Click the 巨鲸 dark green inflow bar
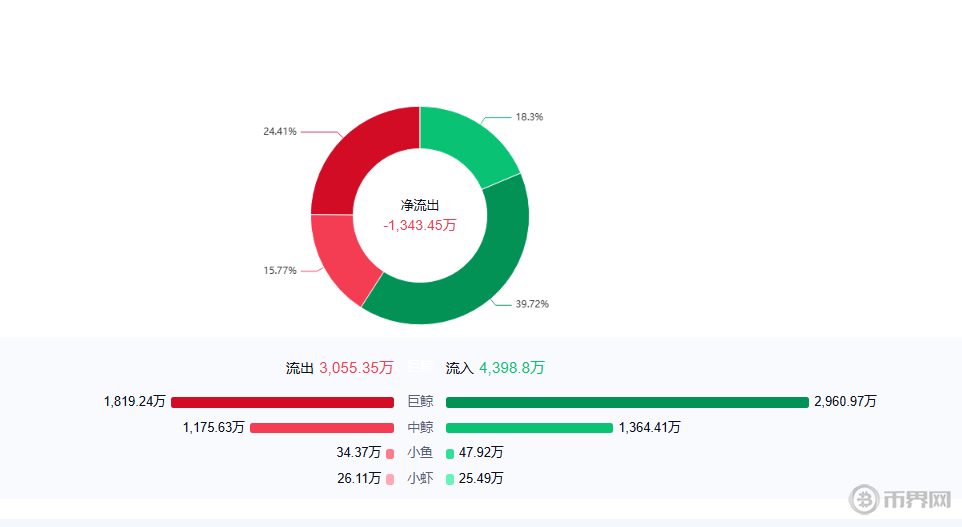Image resolution: width=962 pixels, height=527 pixels. coord(627,402)
